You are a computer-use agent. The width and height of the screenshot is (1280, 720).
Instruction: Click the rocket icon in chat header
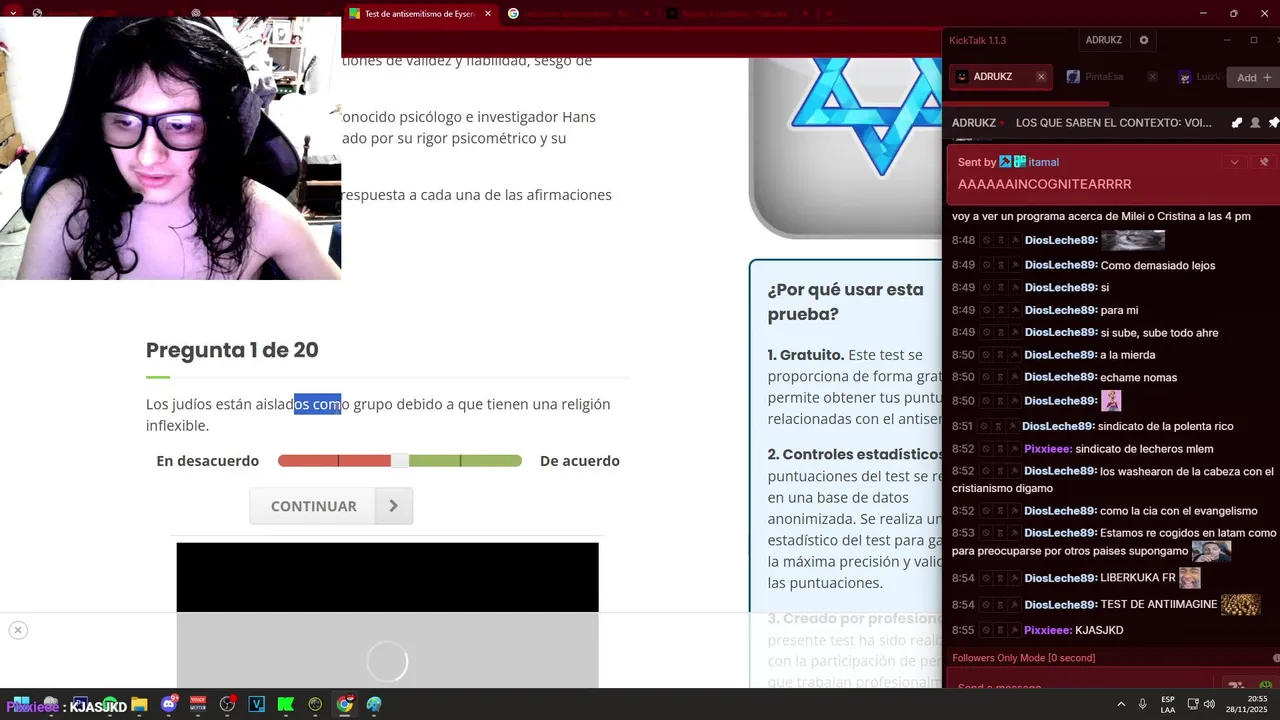pos(1237,123)
